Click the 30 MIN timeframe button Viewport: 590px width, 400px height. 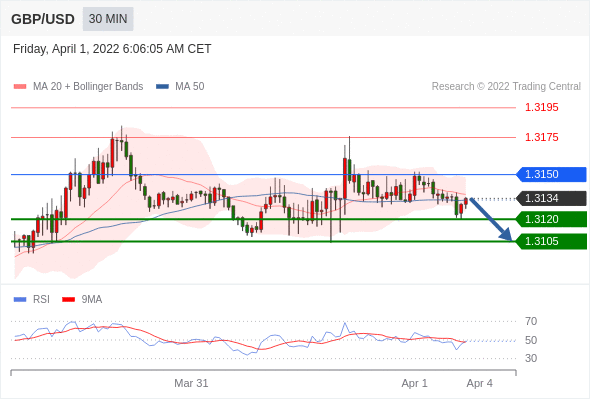(x=108, y=19)
